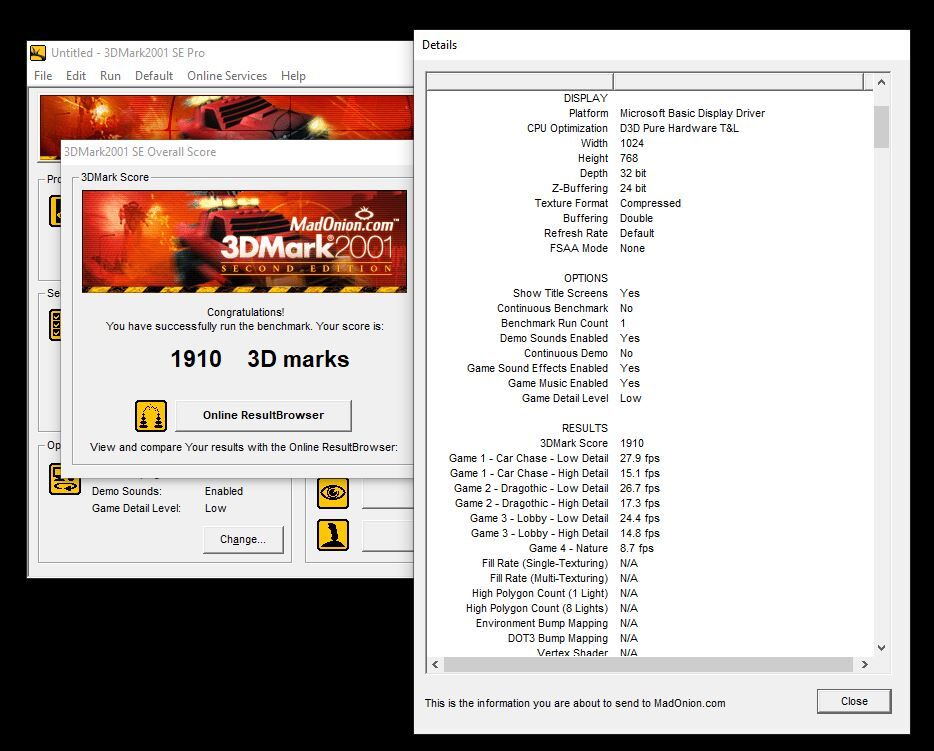
Task: Click the Online ResultBrowser tree icon
Action: coord(151,416)
